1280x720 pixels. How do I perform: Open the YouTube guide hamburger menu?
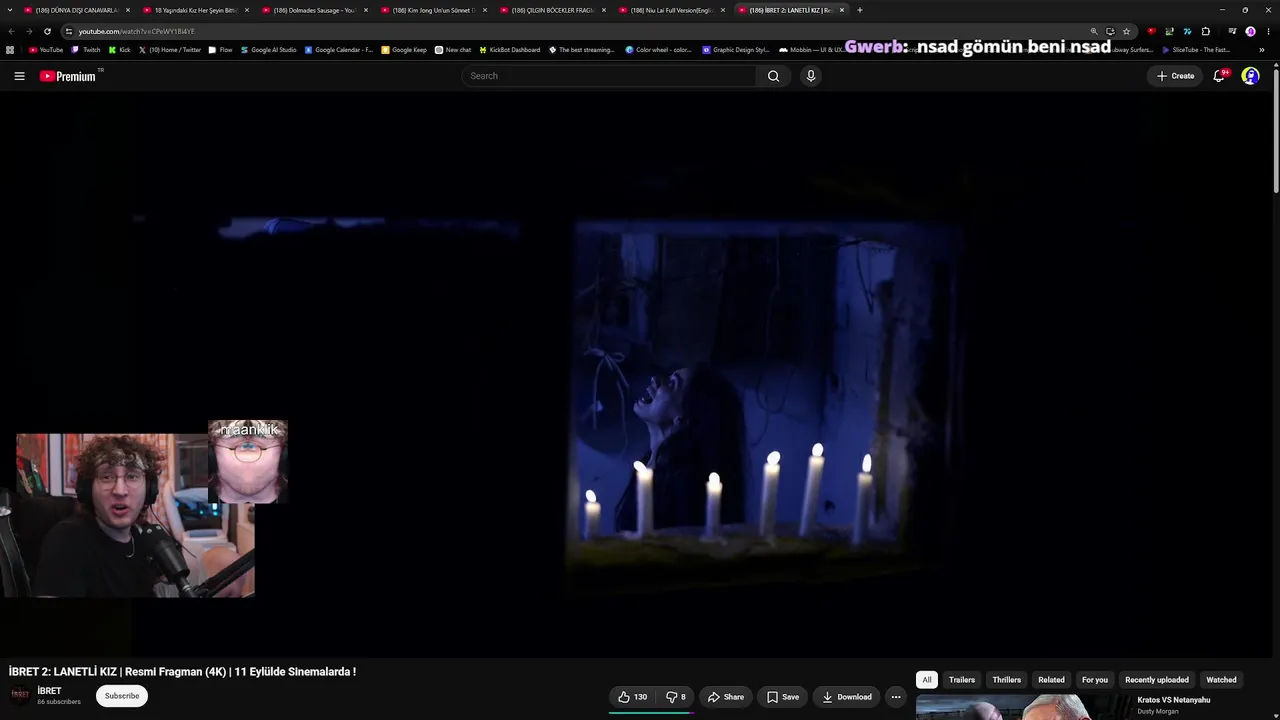coord(19,76)
